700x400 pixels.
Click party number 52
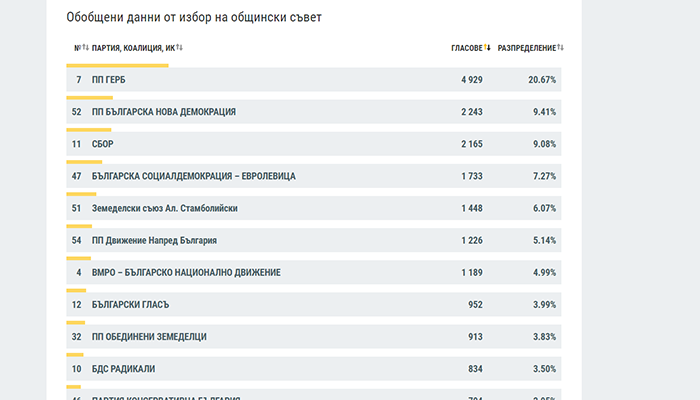[x=77, y=112]
